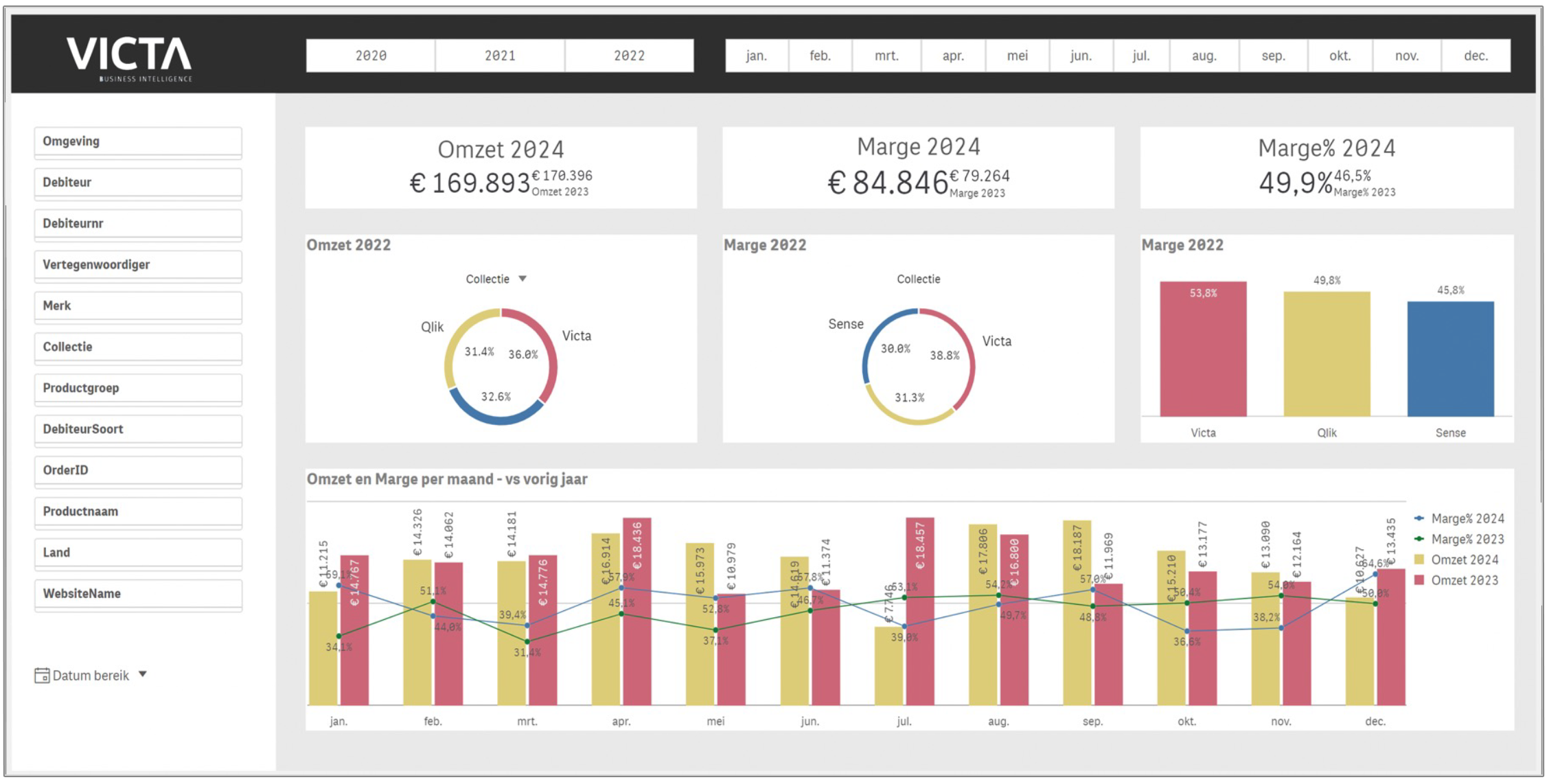
Task: Open the Omgeving filter pane
Action: click(x=138, y=142)
